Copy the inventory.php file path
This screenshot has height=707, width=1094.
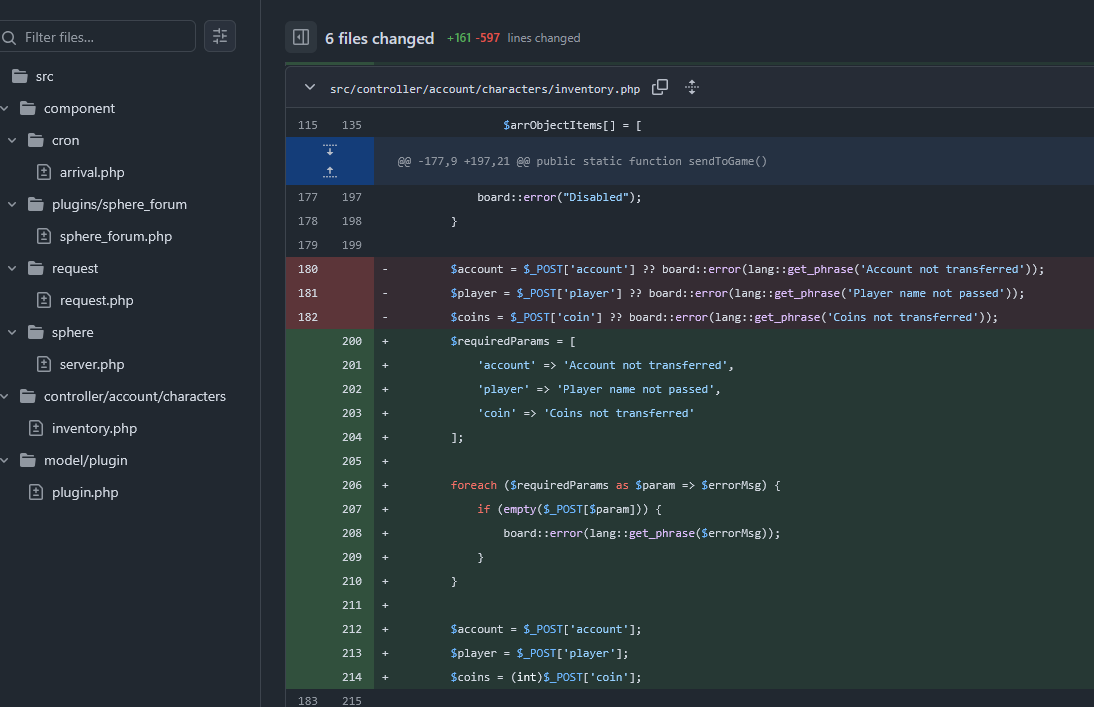pos(659,87)
